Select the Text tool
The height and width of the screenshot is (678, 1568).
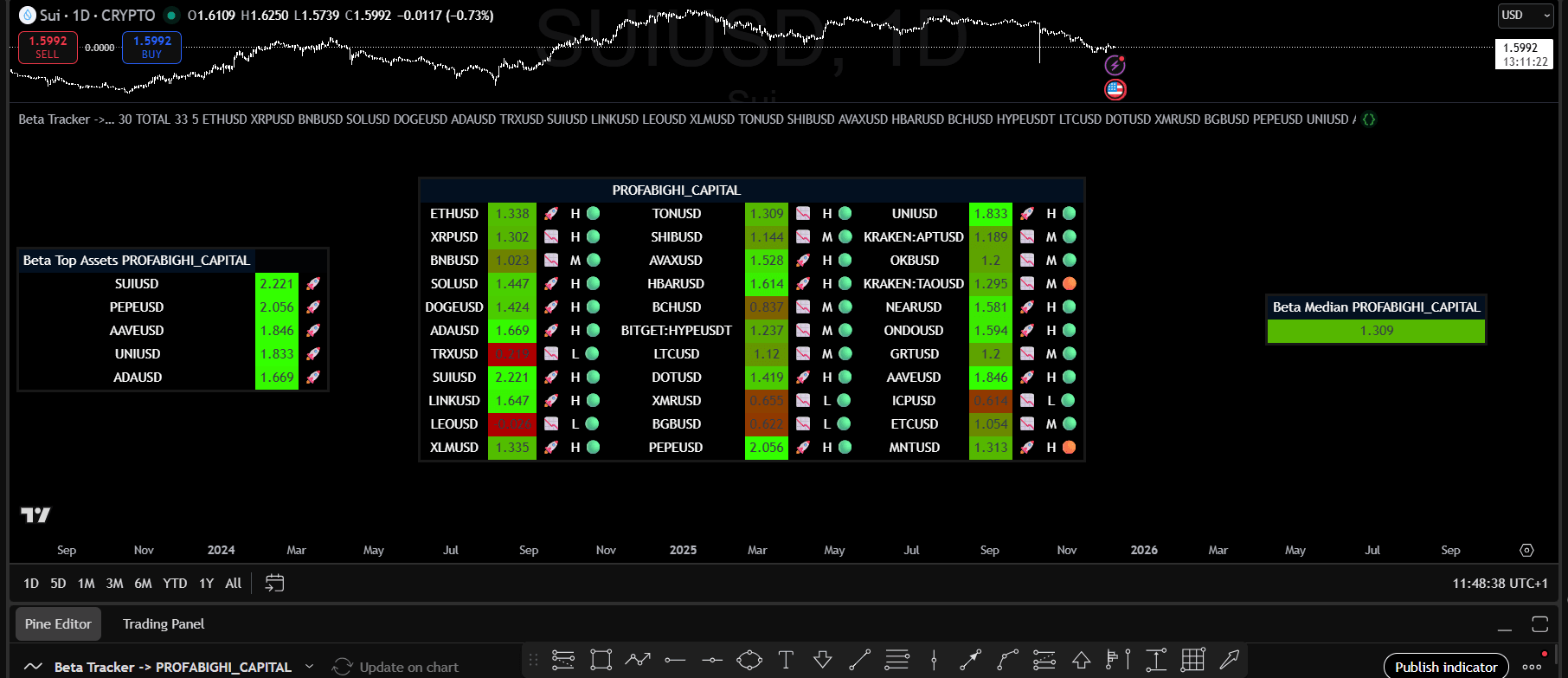[x=786, y=660]
